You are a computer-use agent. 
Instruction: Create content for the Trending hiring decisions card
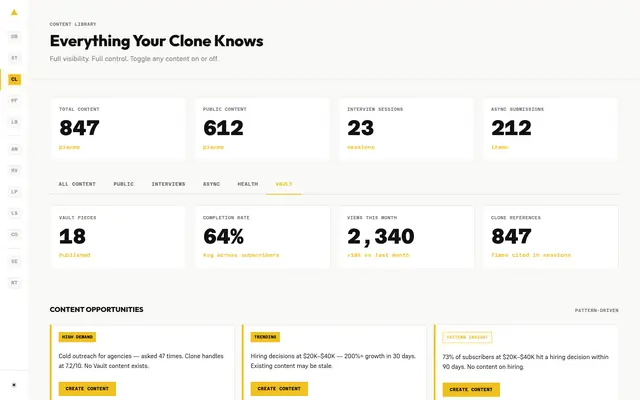point(279,389)
